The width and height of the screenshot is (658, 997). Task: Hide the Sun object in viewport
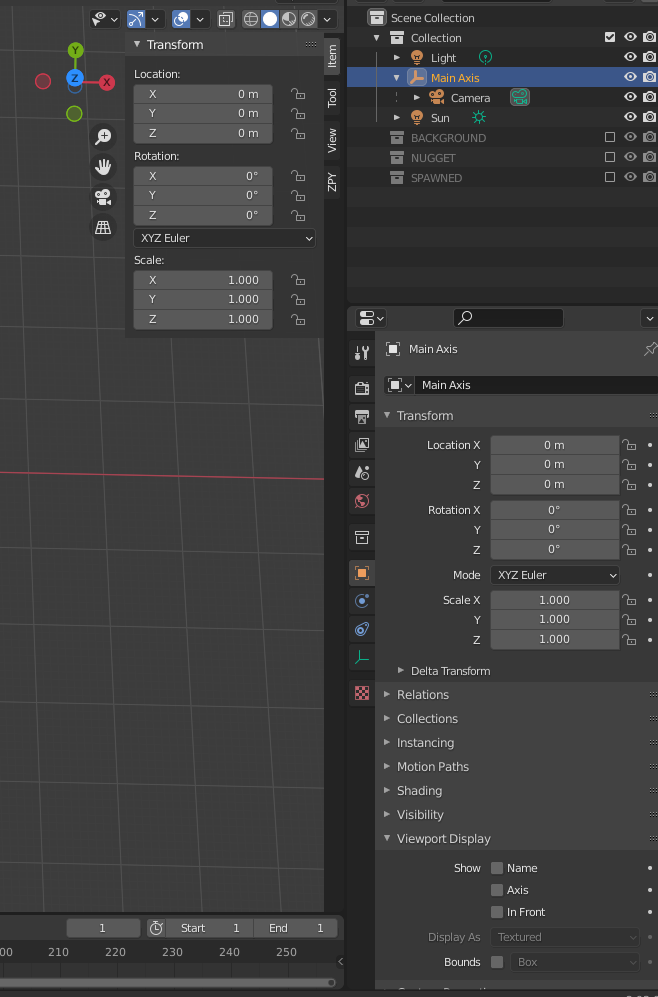[630, 116]
